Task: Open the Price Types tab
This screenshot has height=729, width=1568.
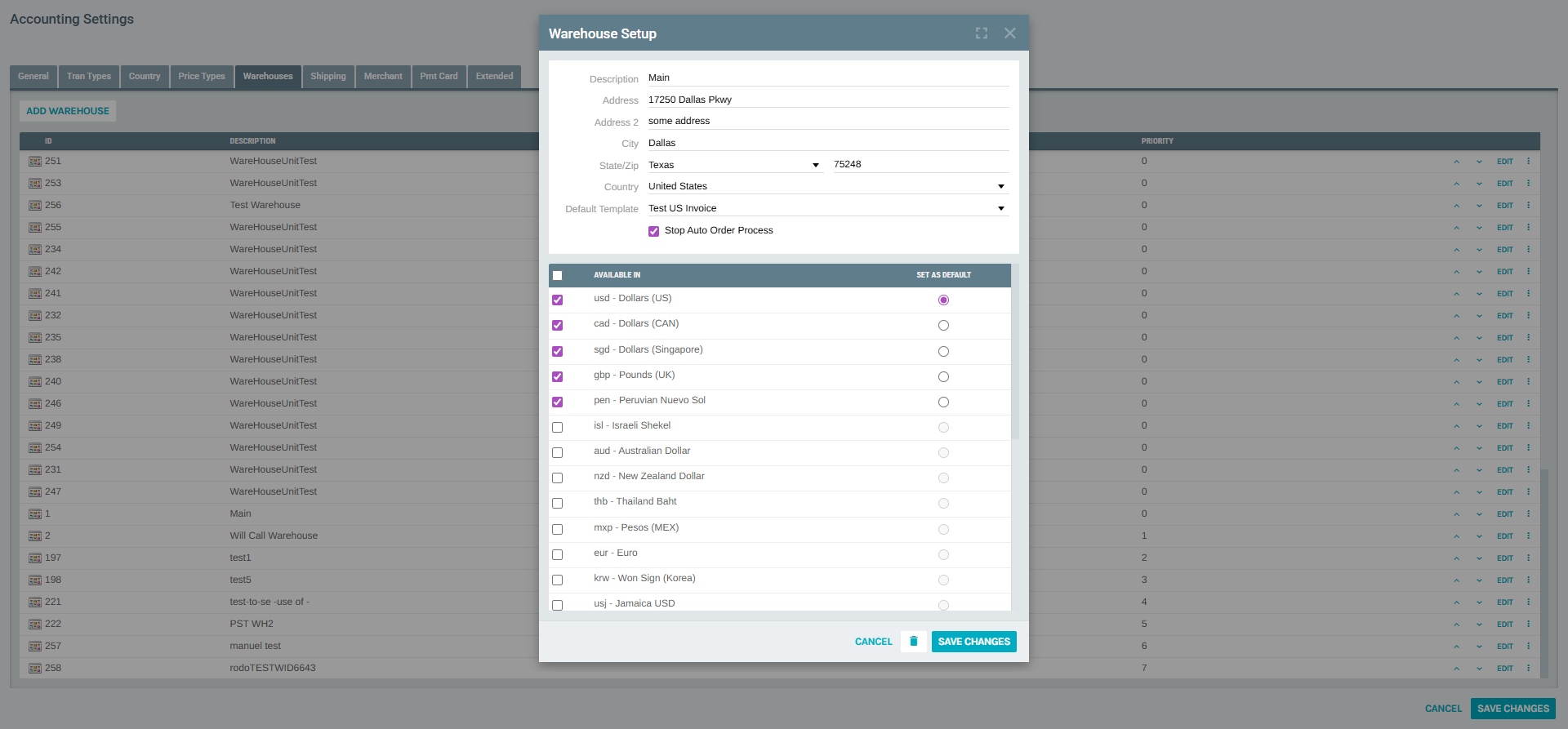Action: coord(201,77)
